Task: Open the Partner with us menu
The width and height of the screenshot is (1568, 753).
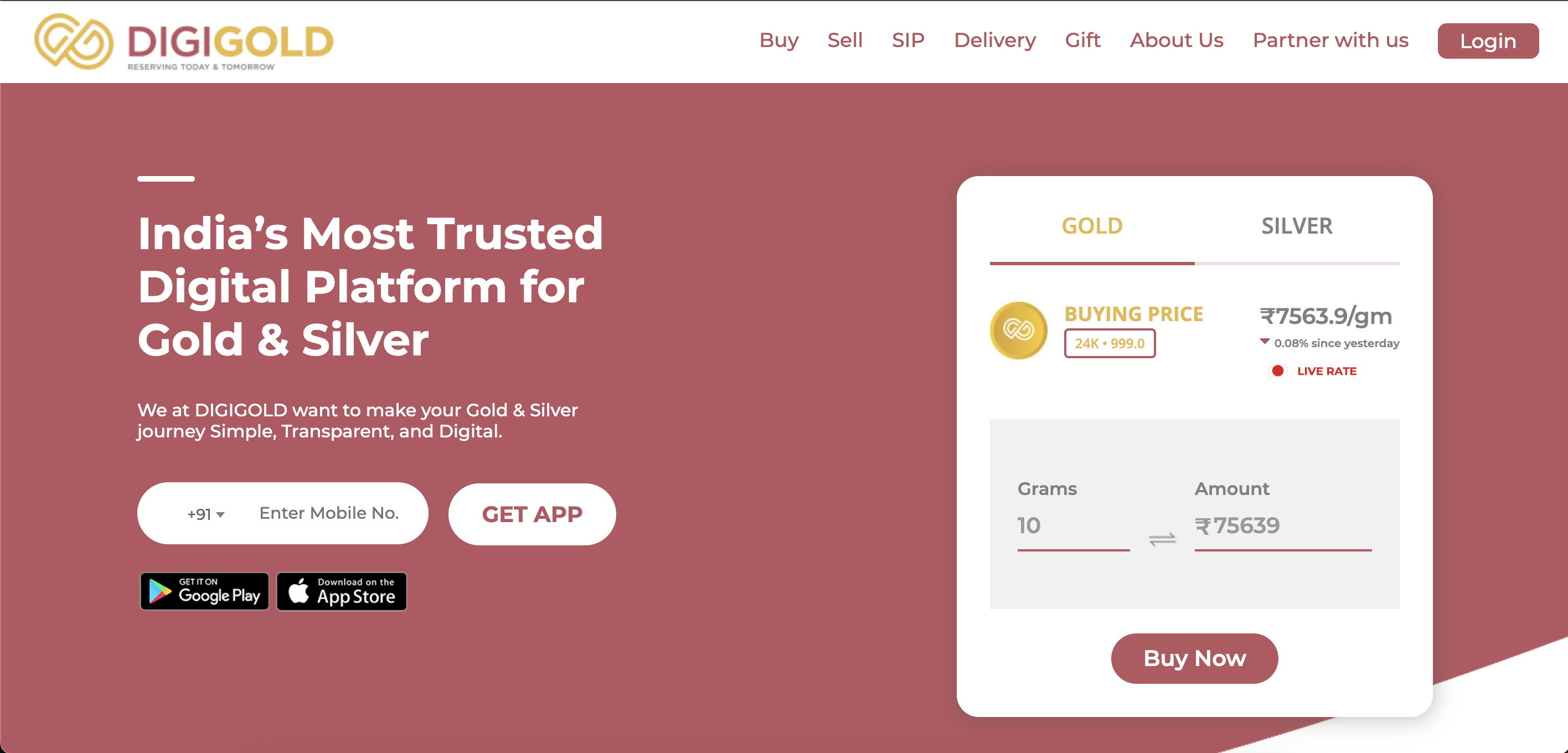Action: coord(1332,40)
